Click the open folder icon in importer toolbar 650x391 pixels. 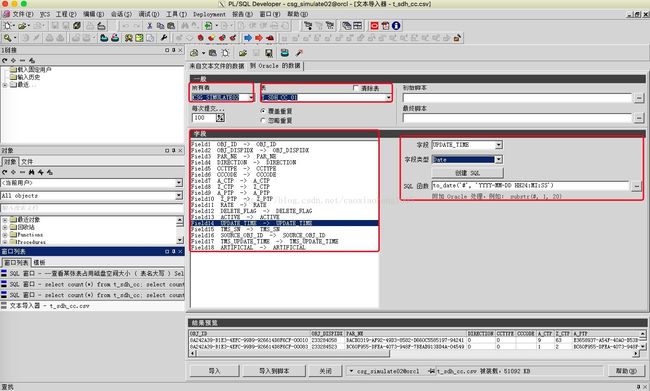click(x=243, y=53)
